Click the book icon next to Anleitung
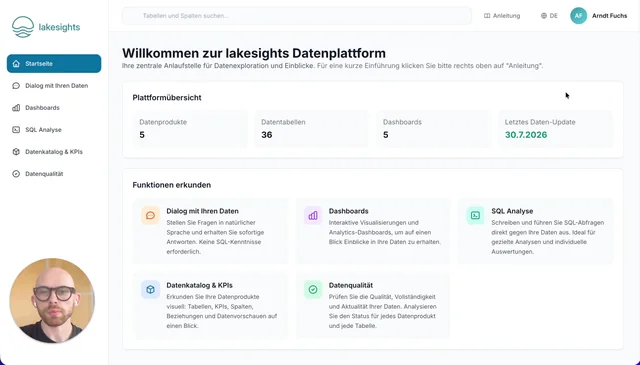This screenshot has height=365, width=640. click(487, 16)
